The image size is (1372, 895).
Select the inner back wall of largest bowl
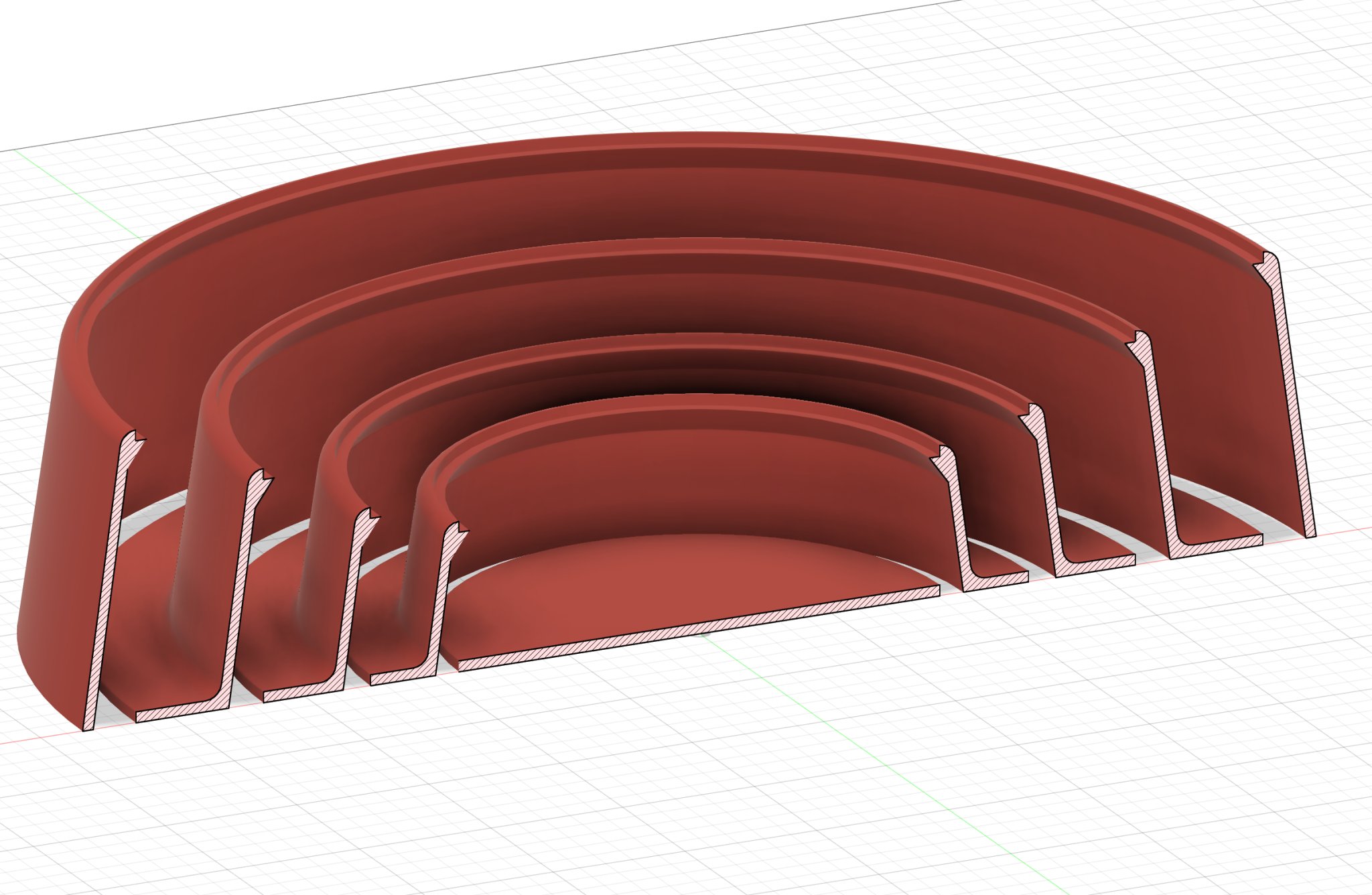[670, 201]
